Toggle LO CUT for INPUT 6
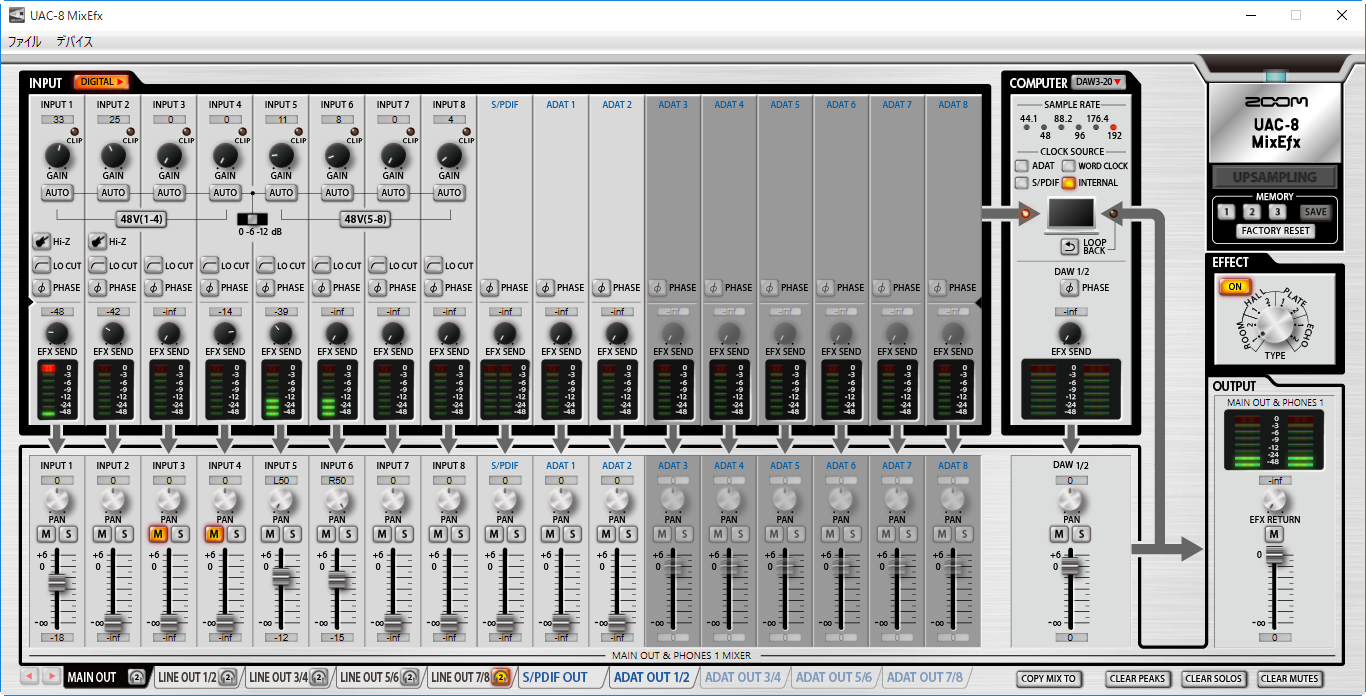Screen dimensions: 1366x696 322,265
